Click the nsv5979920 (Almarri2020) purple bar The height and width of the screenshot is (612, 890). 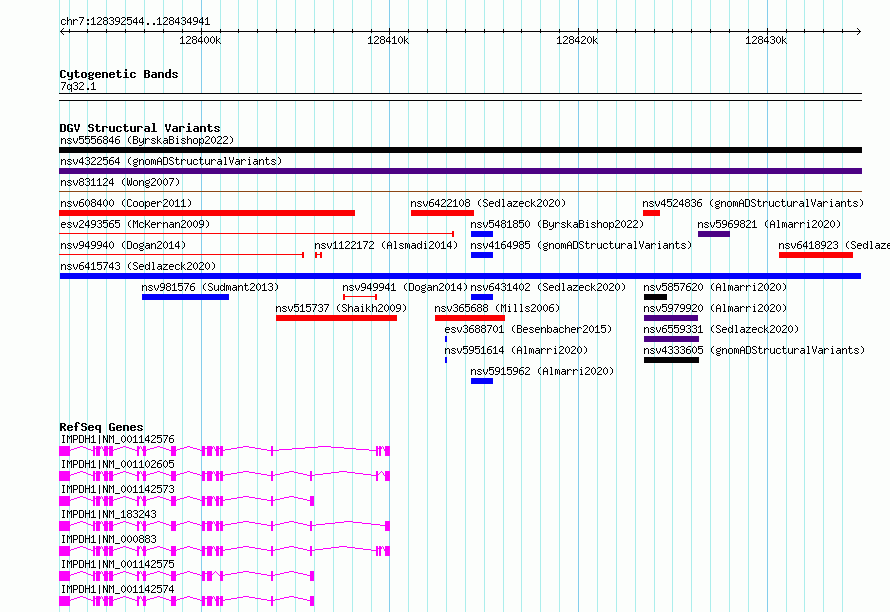[x=671, y=318]
